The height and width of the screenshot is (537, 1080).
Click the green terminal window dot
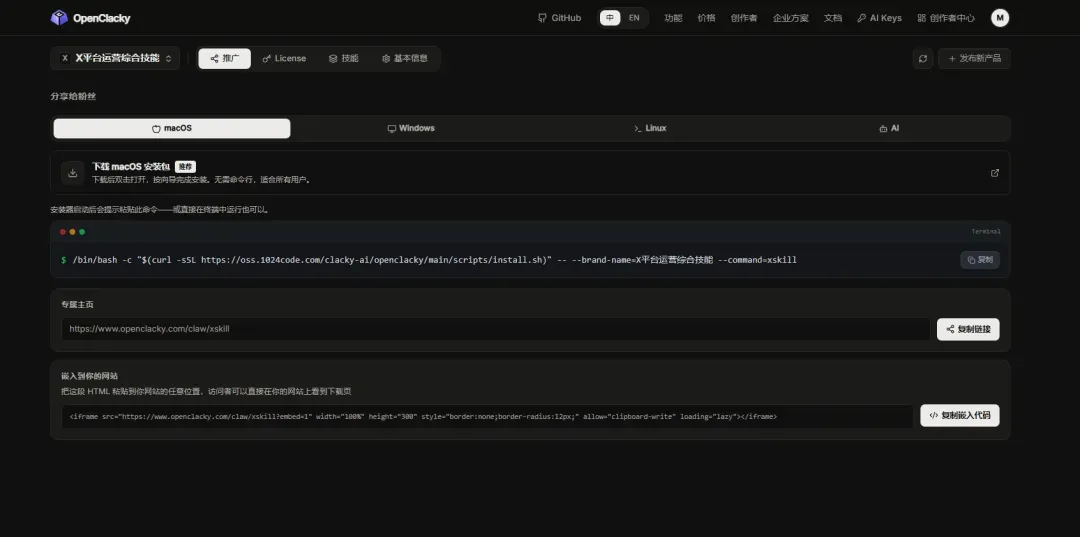[x=82, y=232]
